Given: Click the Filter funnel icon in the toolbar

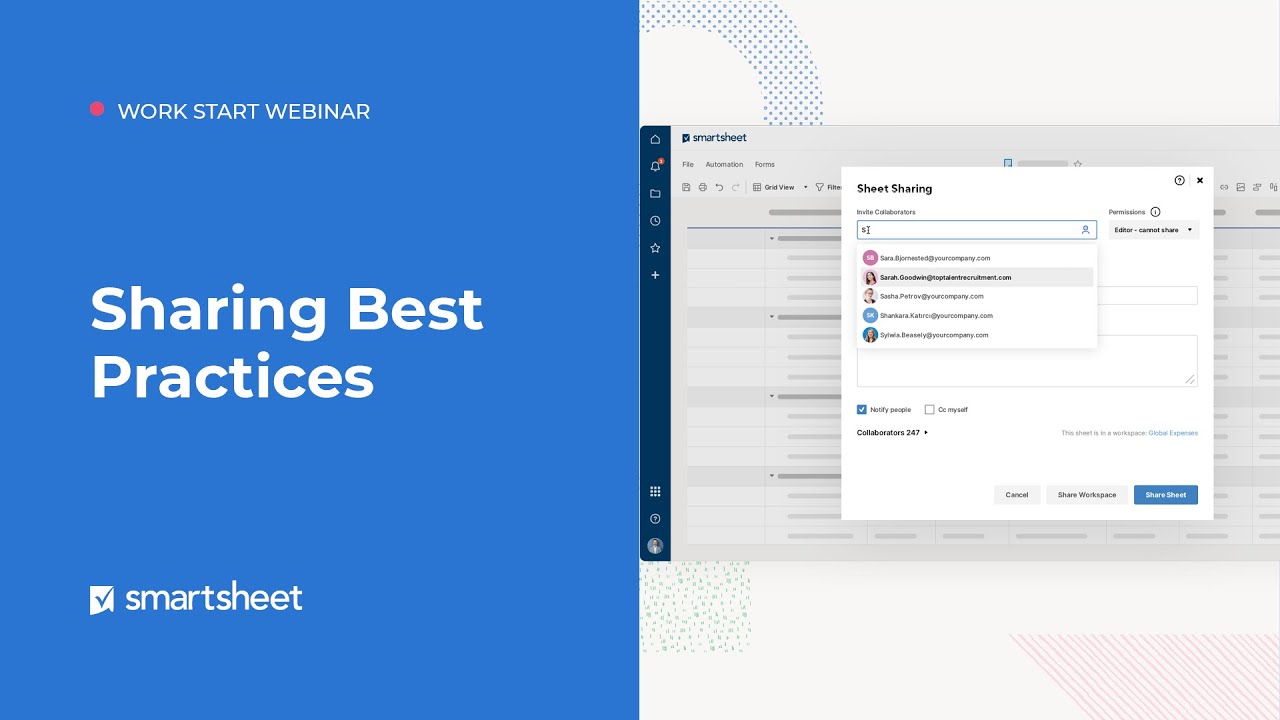Looking at the screenshot, I should point(820,187).
